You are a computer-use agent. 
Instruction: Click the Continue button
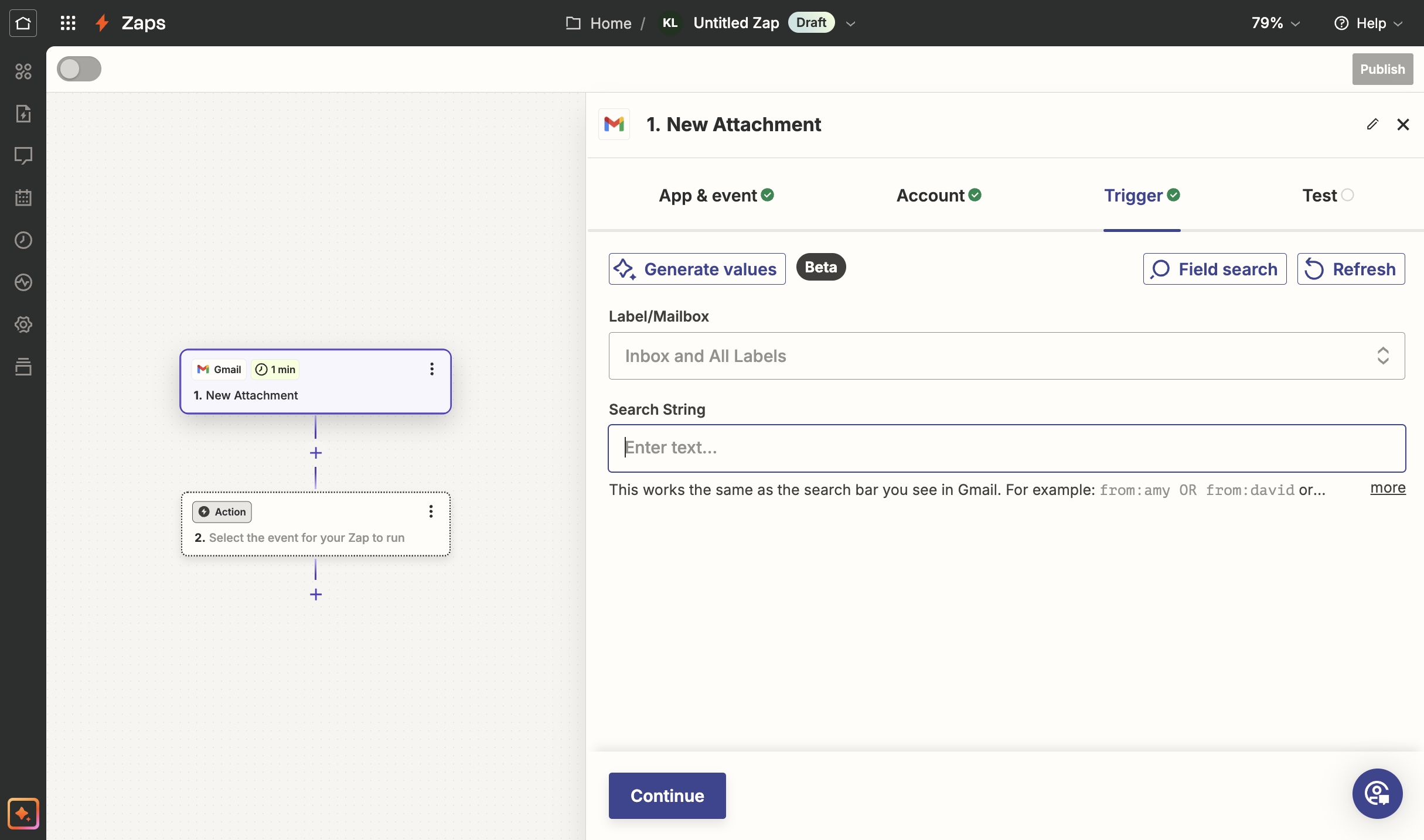pos(667,795)
